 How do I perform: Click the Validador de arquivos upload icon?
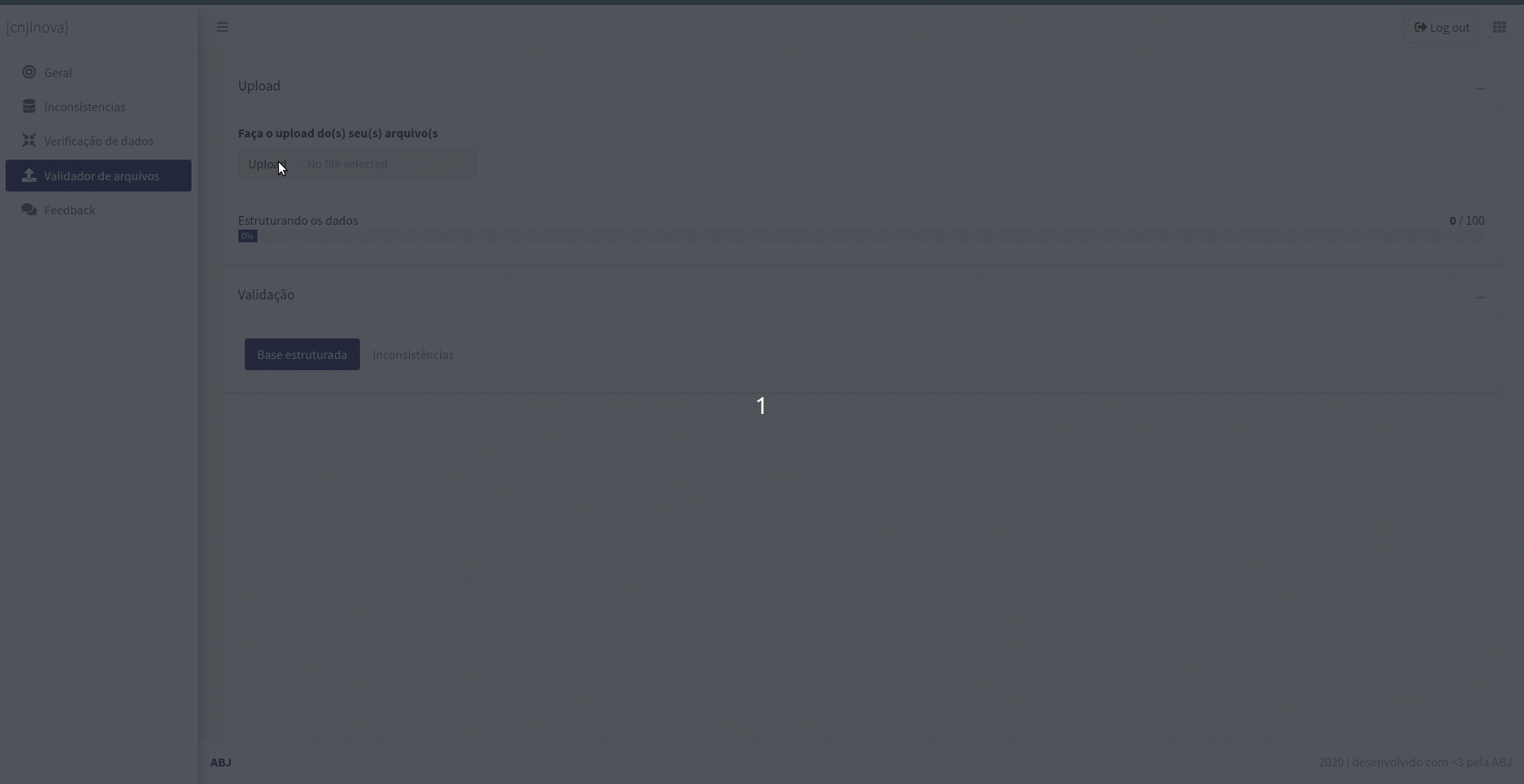pos(29,176)
